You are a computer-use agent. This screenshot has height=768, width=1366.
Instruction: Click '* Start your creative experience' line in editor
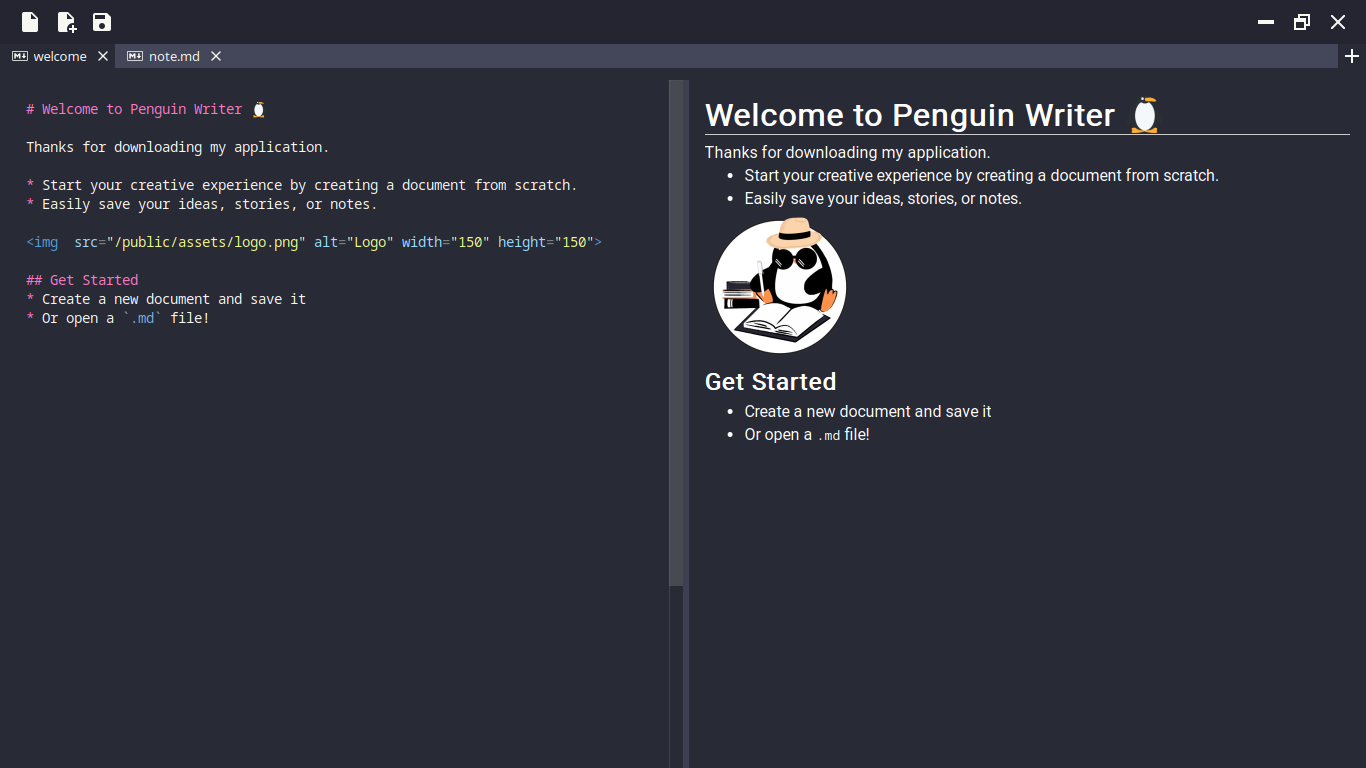click(302, 185)
